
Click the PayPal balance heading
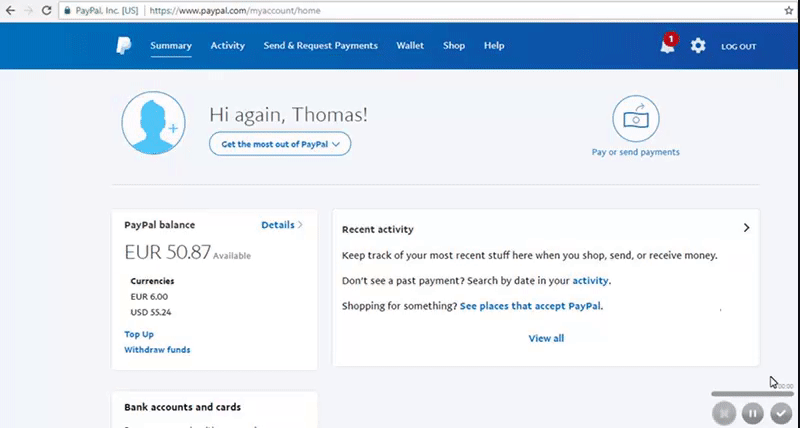[x=159, y=225]
